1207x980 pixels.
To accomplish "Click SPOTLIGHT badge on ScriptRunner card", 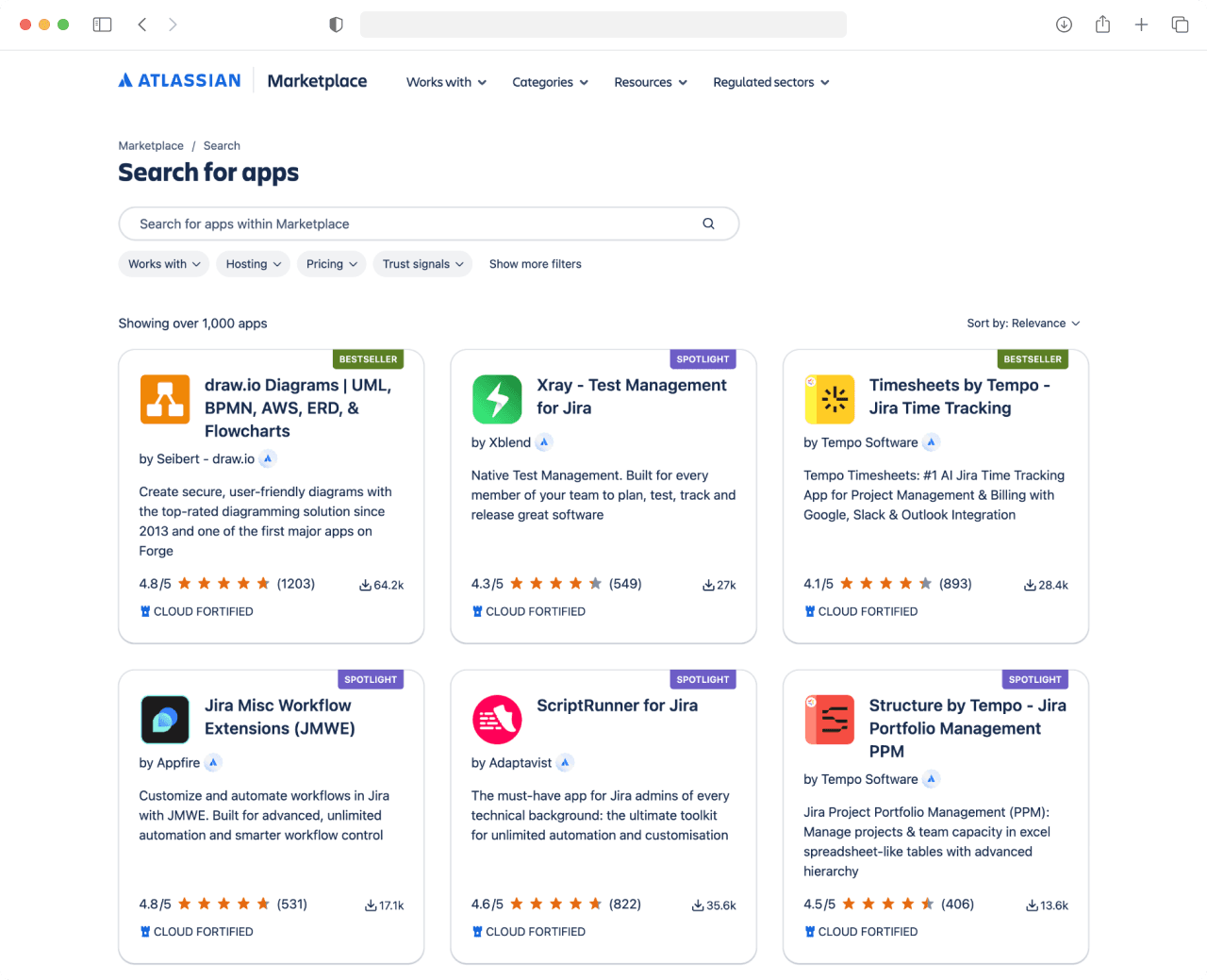I will tap(703, 679).
